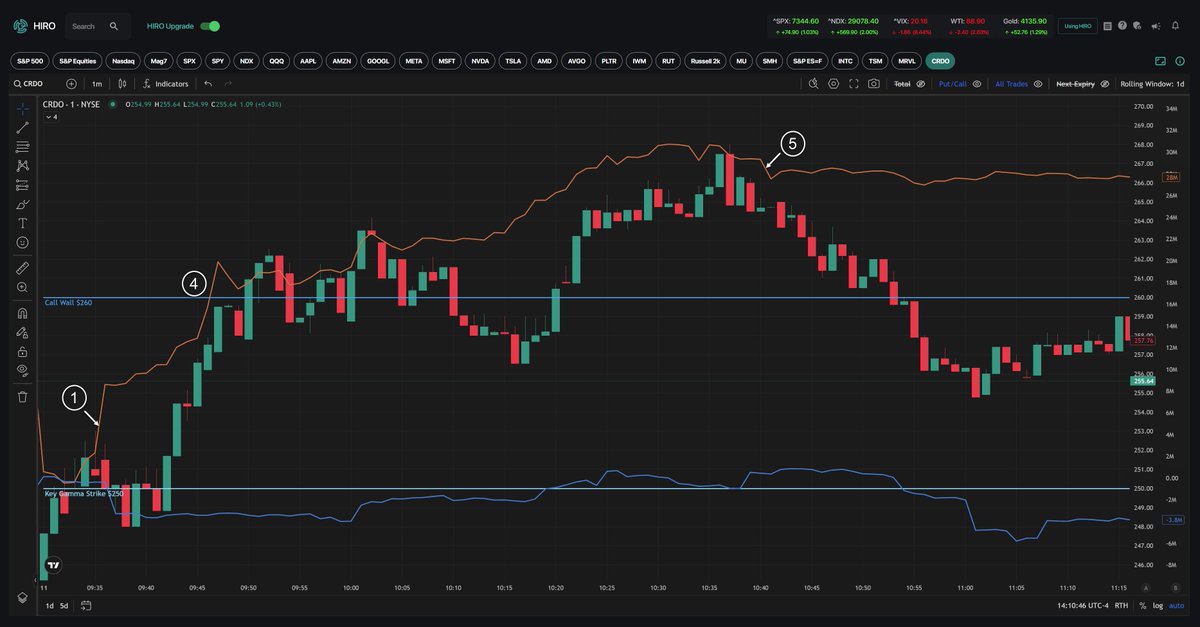Activate the zoom in tool
Image resolution: width=1200 pixels, height=627 pixels.
click(22, 287)
